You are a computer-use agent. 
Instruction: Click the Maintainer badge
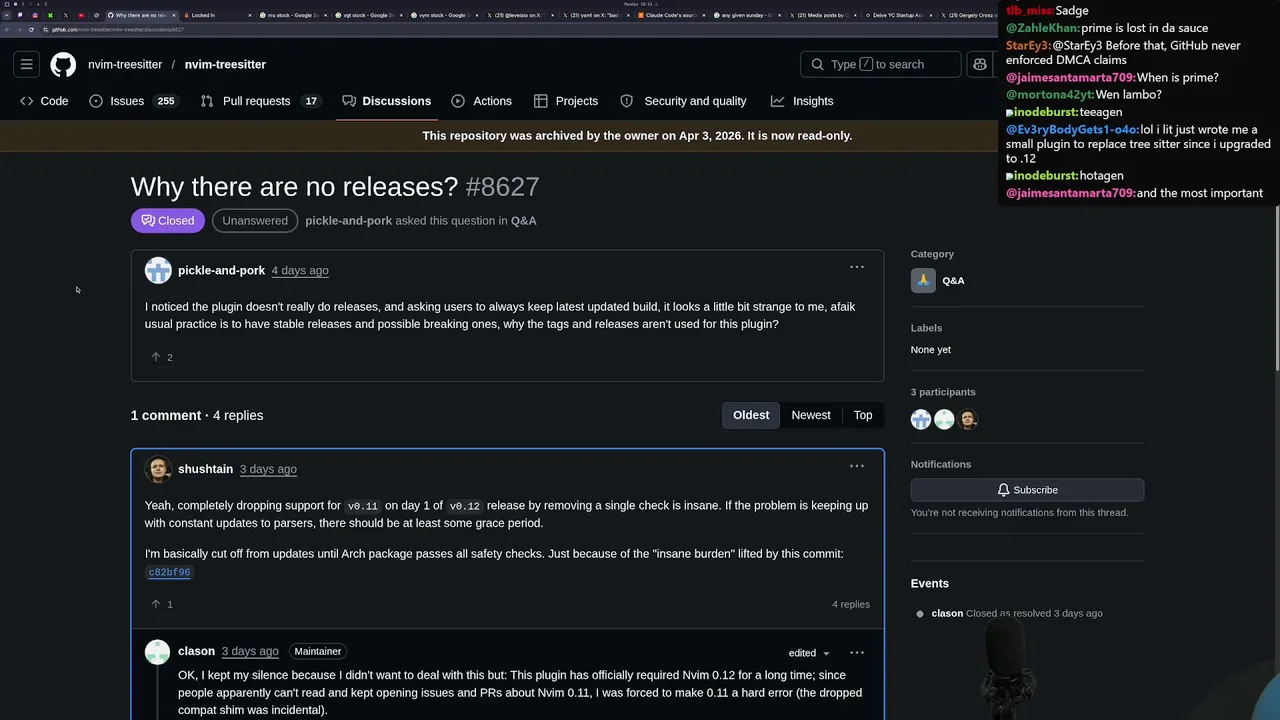coord(318,651)
